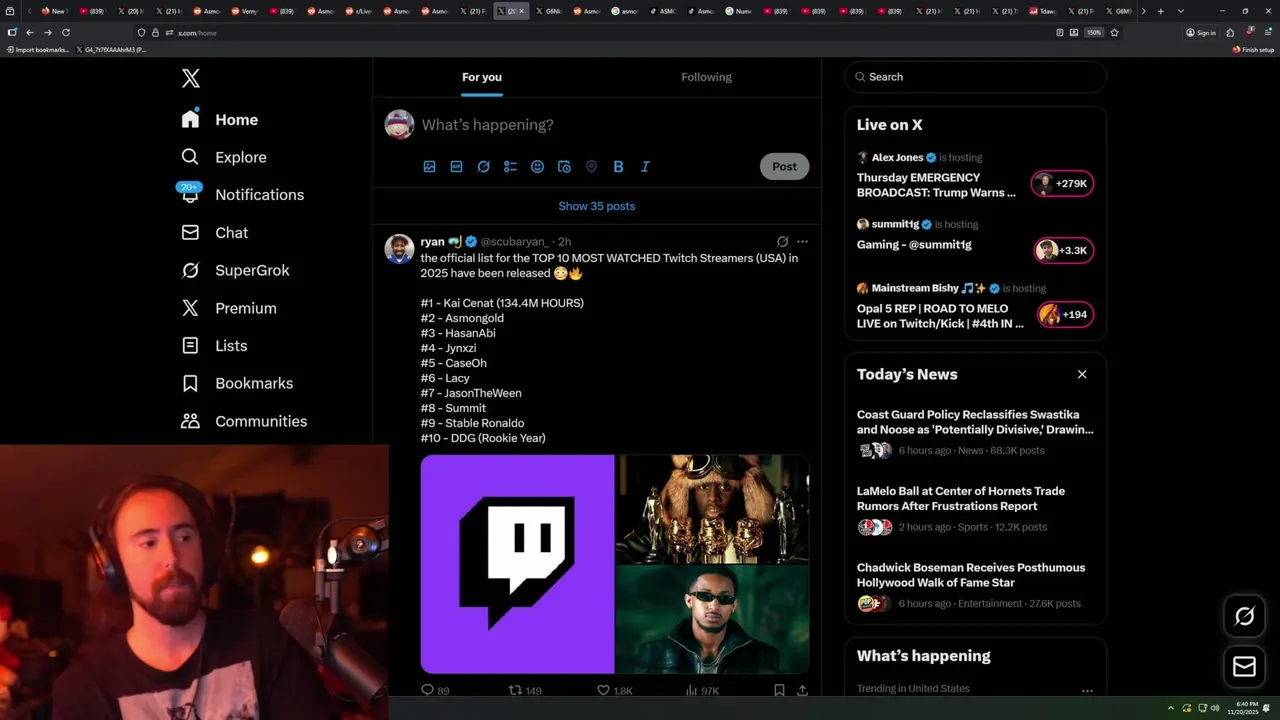Open ryan's profile avatar on the tweet

coord(399,249)
